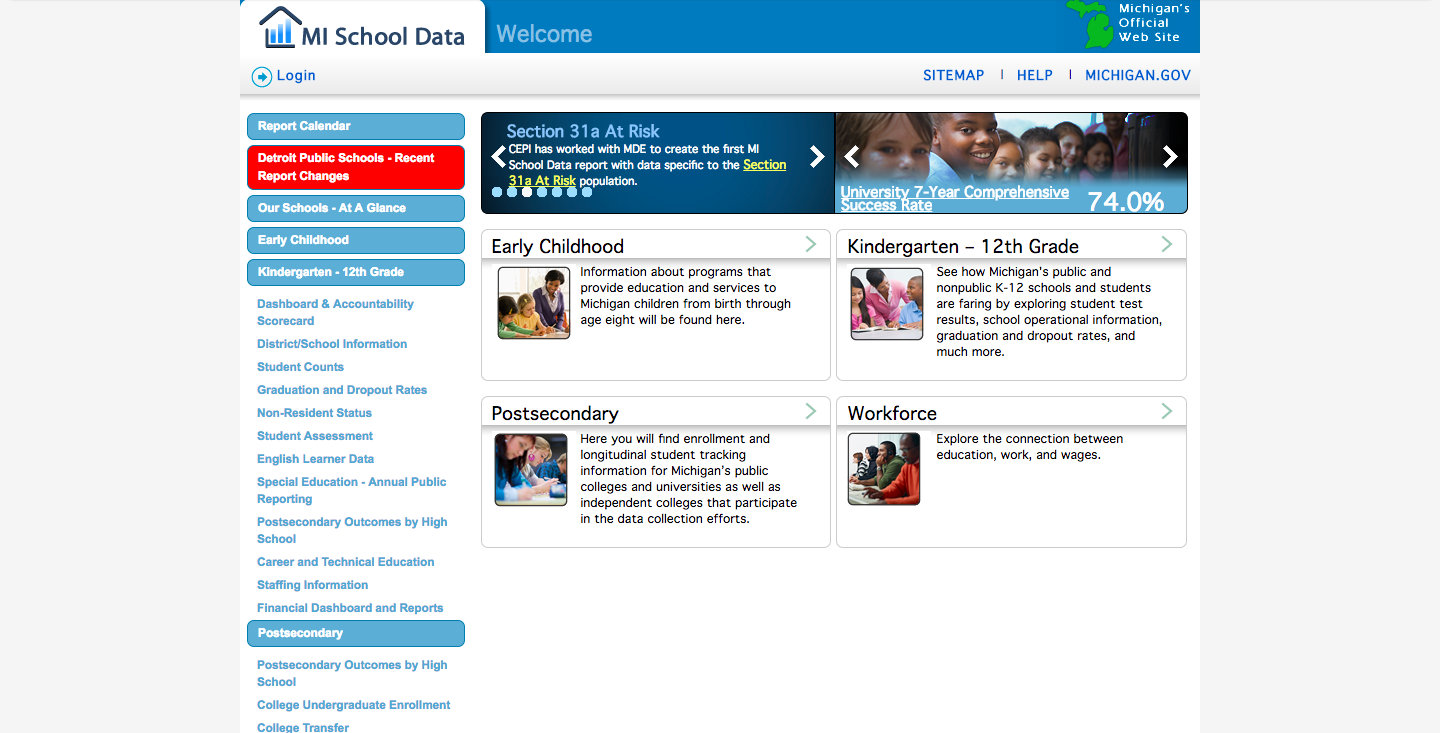This screenshot has height=733, width=1440.
Task: Open Career and Technical Education
Action: pos(345,562)
